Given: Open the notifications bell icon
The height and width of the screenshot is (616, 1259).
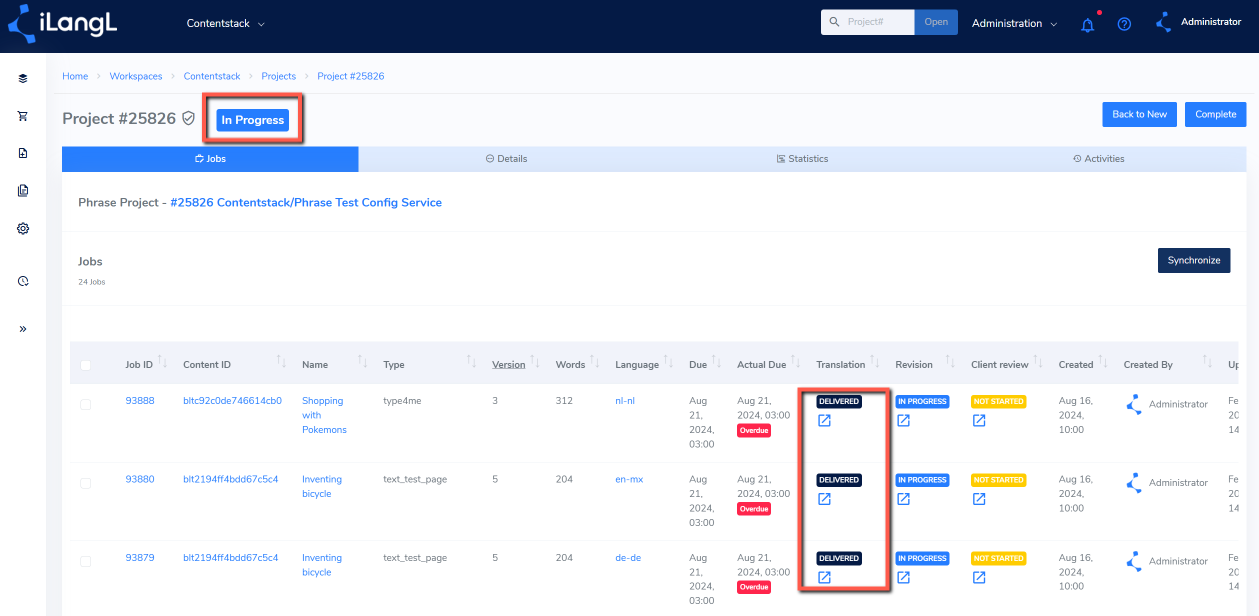Looking at the screenshot, I should (1088, 24).
